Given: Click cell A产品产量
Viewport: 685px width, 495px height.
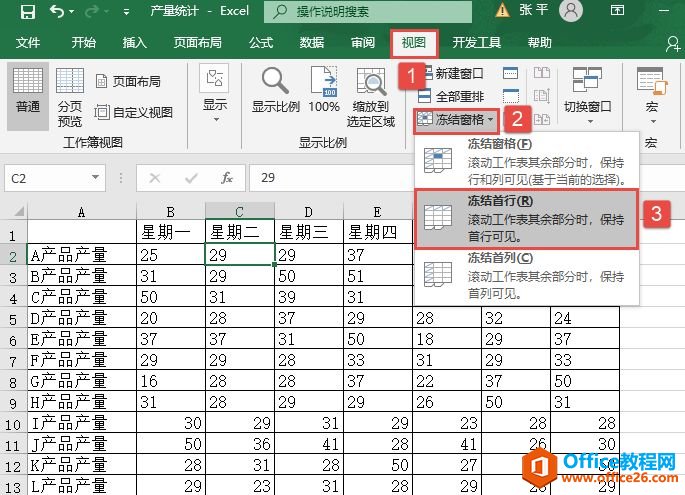Looking at the screenshot, I should 82,255.
